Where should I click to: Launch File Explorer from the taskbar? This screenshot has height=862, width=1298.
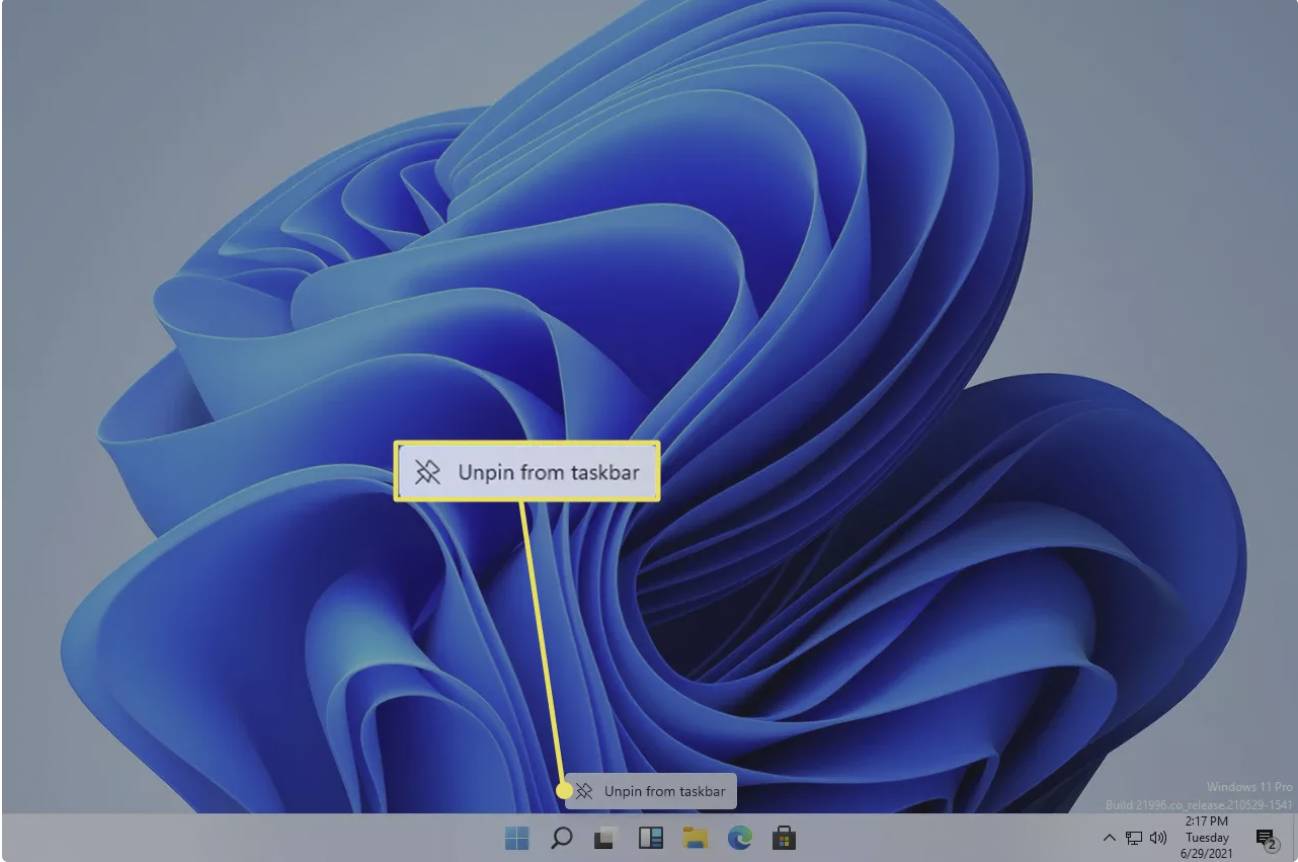695,838
